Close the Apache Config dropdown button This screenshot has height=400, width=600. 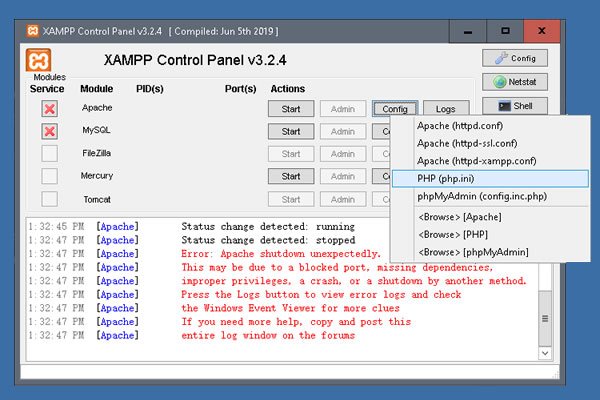(395, 109)
